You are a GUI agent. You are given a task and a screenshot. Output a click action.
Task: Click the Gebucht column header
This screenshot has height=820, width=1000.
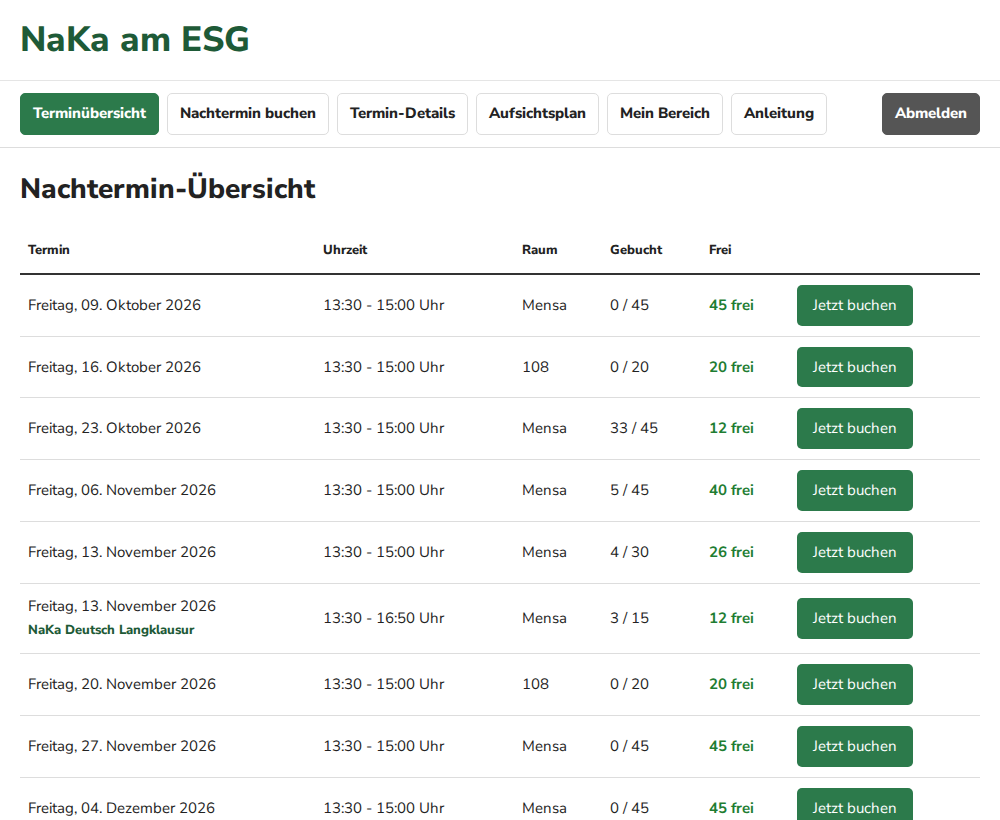click(x=636, y=250)
